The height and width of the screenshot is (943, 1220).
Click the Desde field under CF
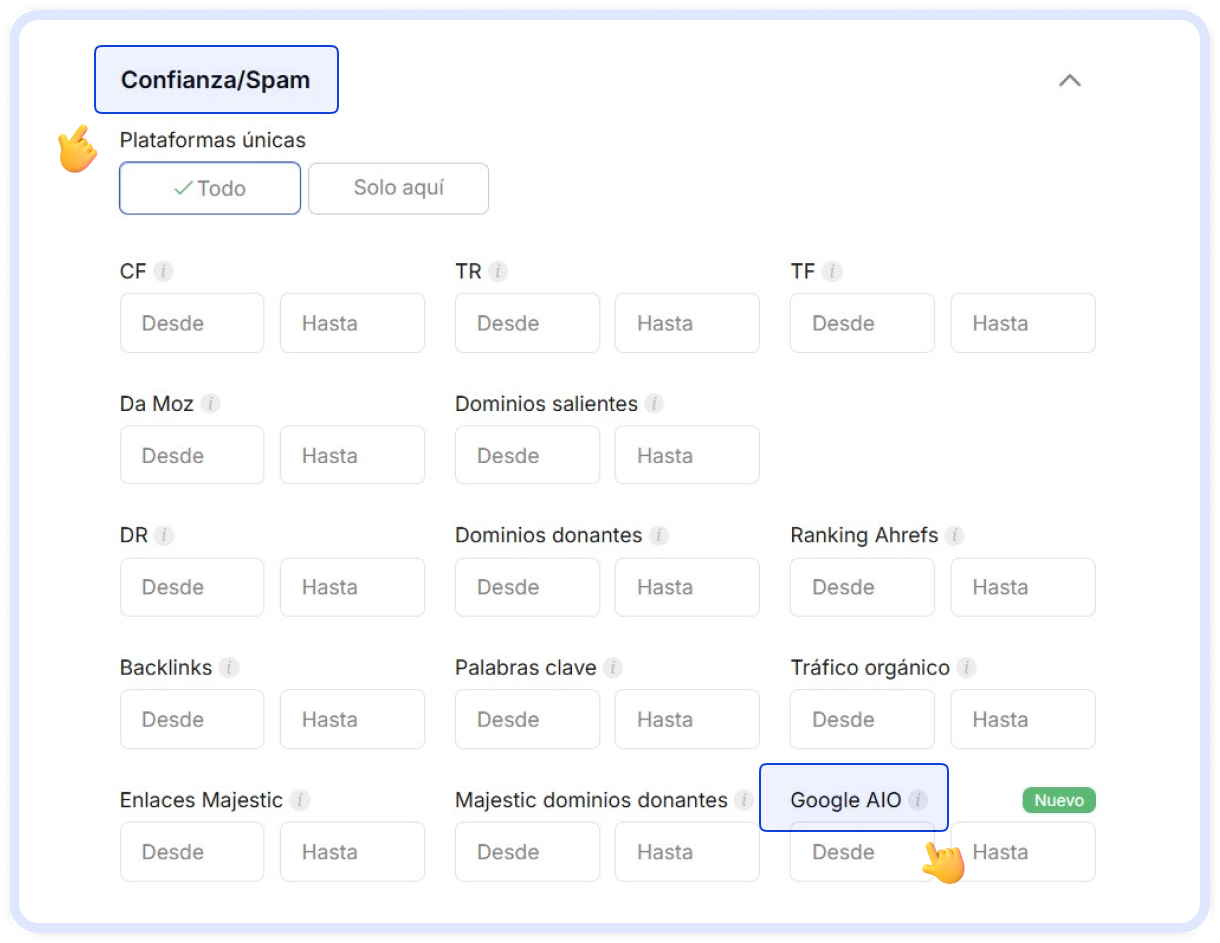191,322
